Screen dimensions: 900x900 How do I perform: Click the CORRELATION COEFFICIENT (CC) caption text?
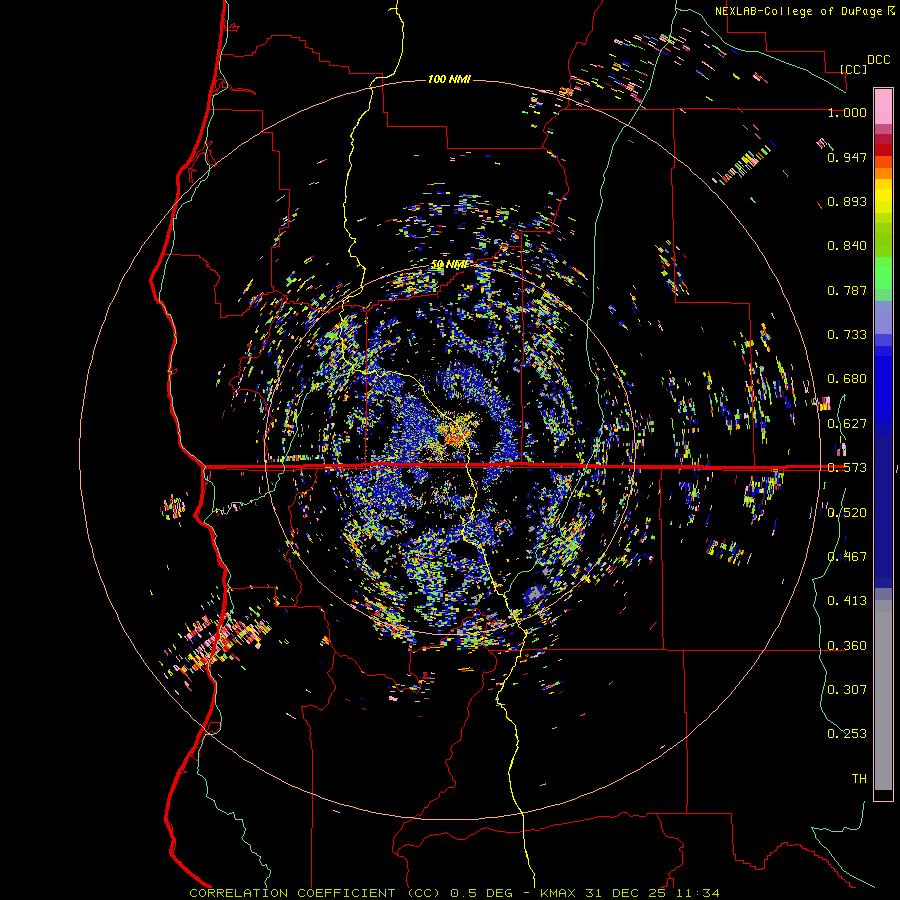[315, 893]
